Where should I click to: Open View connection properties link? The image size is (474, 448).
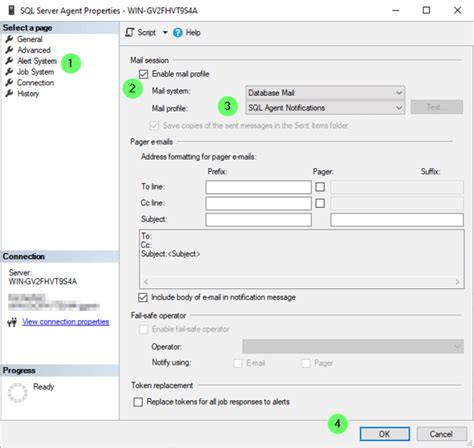click(66, 322)
